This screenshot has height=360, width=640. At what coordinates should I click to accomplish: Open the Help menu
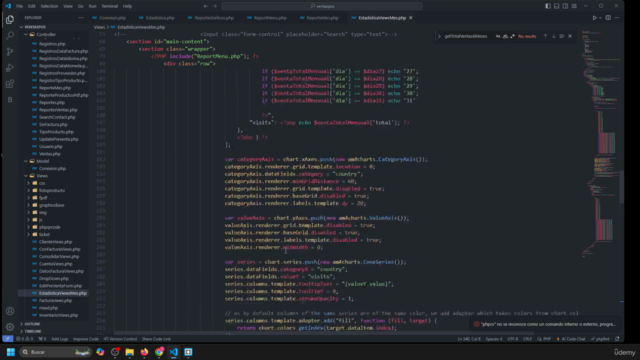click(x=127, y=6)
